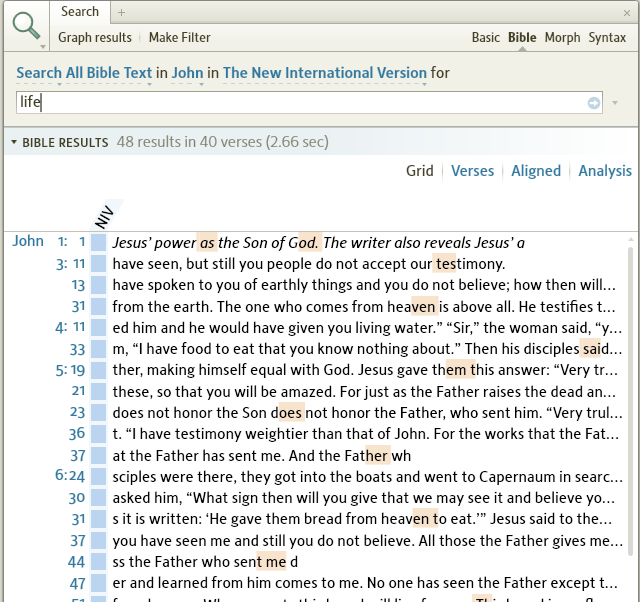The height and width of the screenshot is (602, 640).
Task: Click the blue cell for verse 5:19
Action: coord(98,370)
